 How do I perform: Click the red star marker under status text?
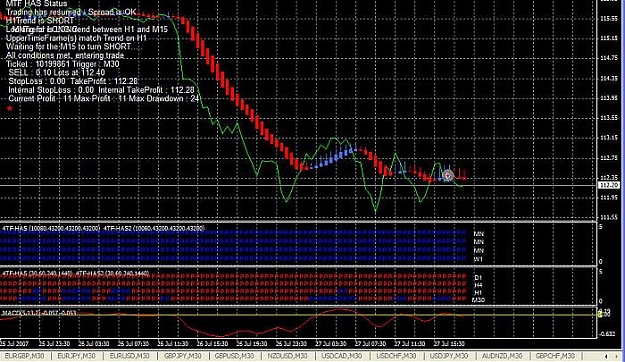[10, 108]
